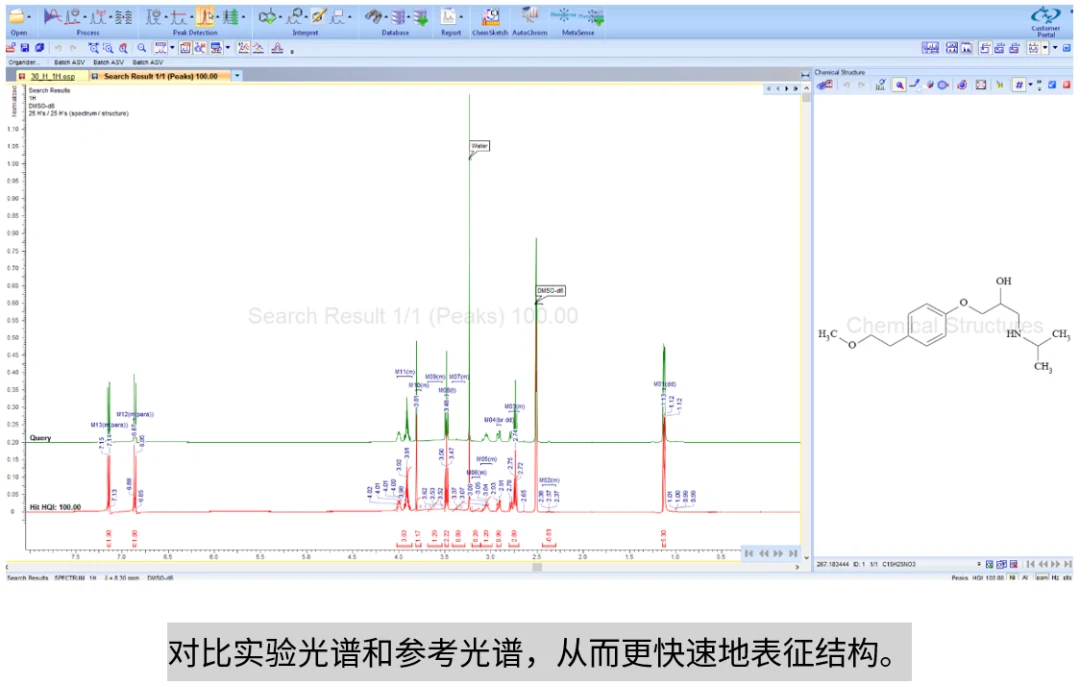Viewport: 1080px width, 685px height.
Task: Expand the atom numbering # dropdown arrow
Action: click(x=1030, y=85)
